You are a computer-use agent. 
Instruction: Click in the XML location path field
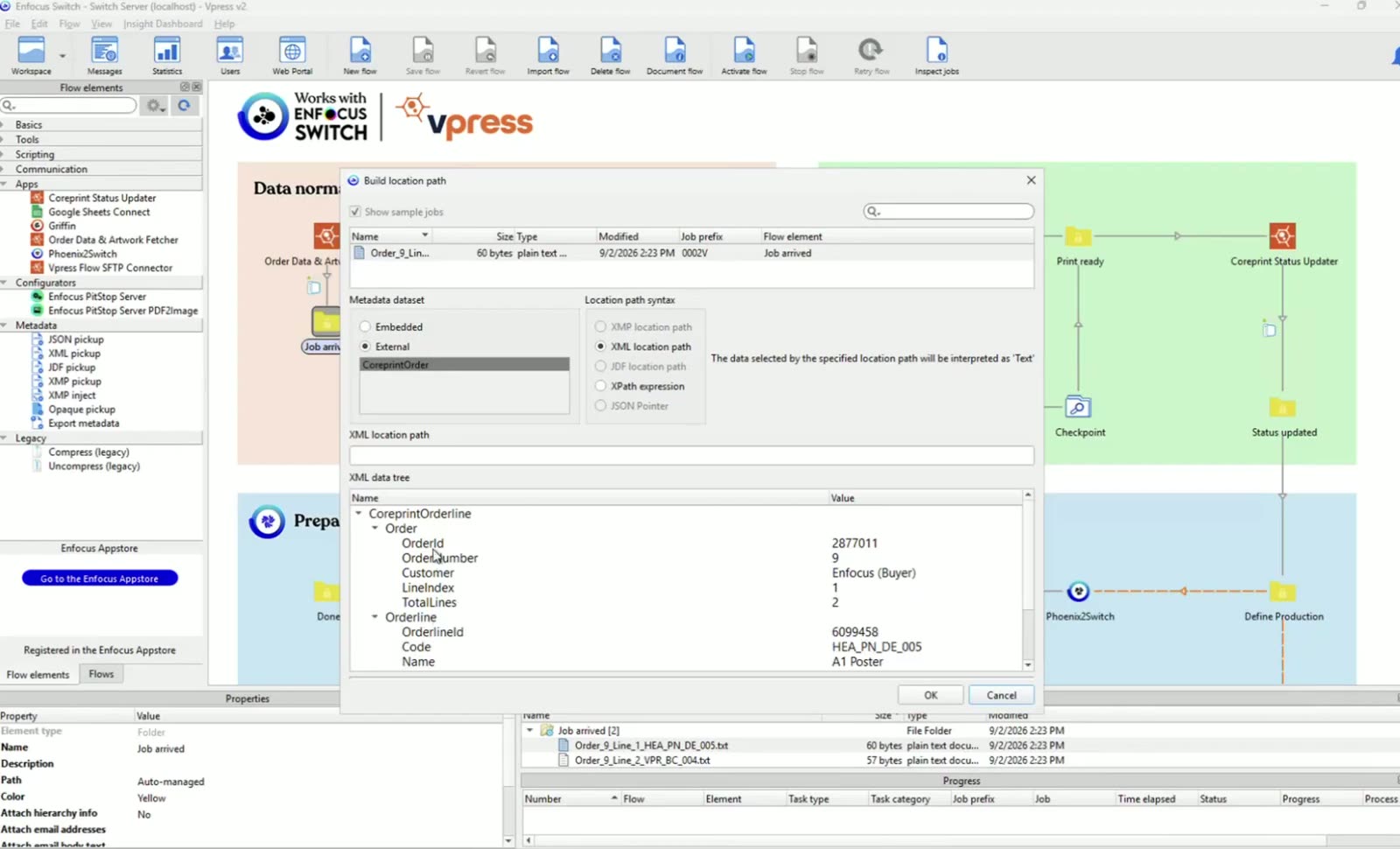click(x=691, y=455)
